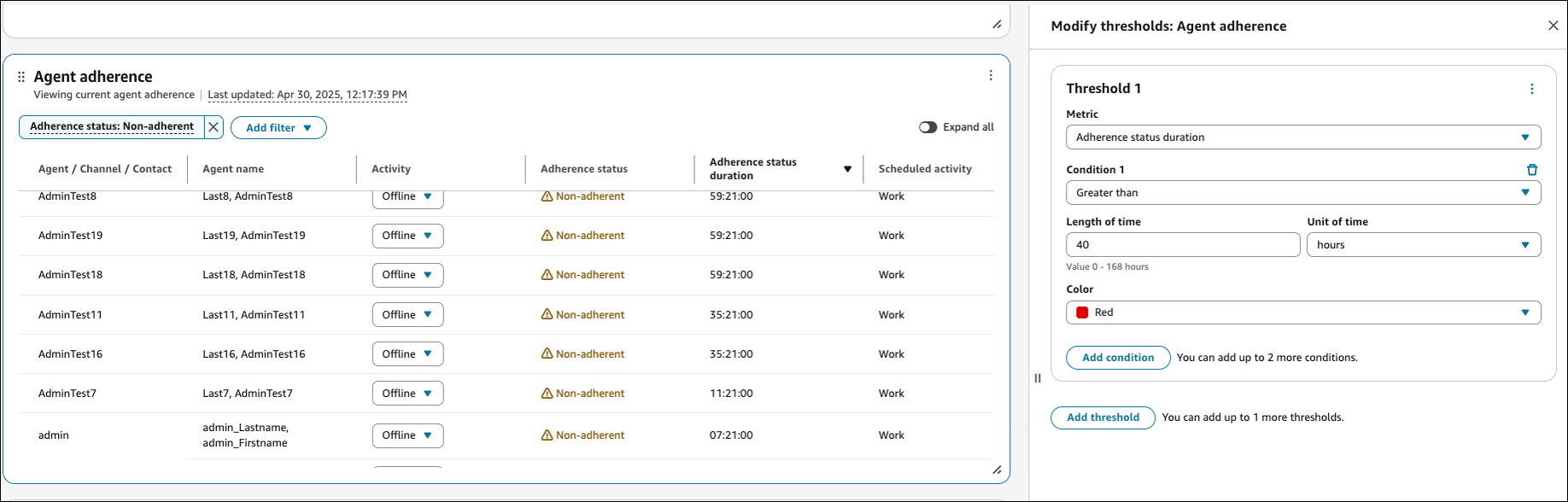Toggle the Expand all switch
Screen dimensions: 1568x502
tap(927, 127)
